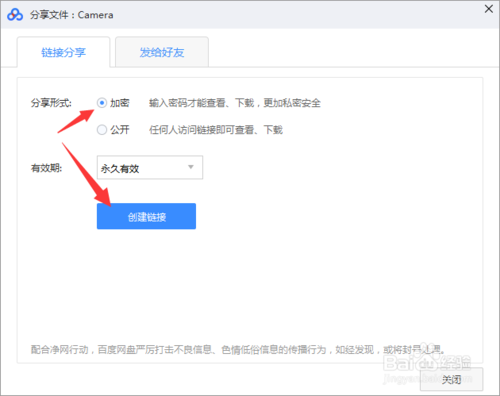Click the 分享文件：Camera title text
500x396 pixels.
[72, 15]
